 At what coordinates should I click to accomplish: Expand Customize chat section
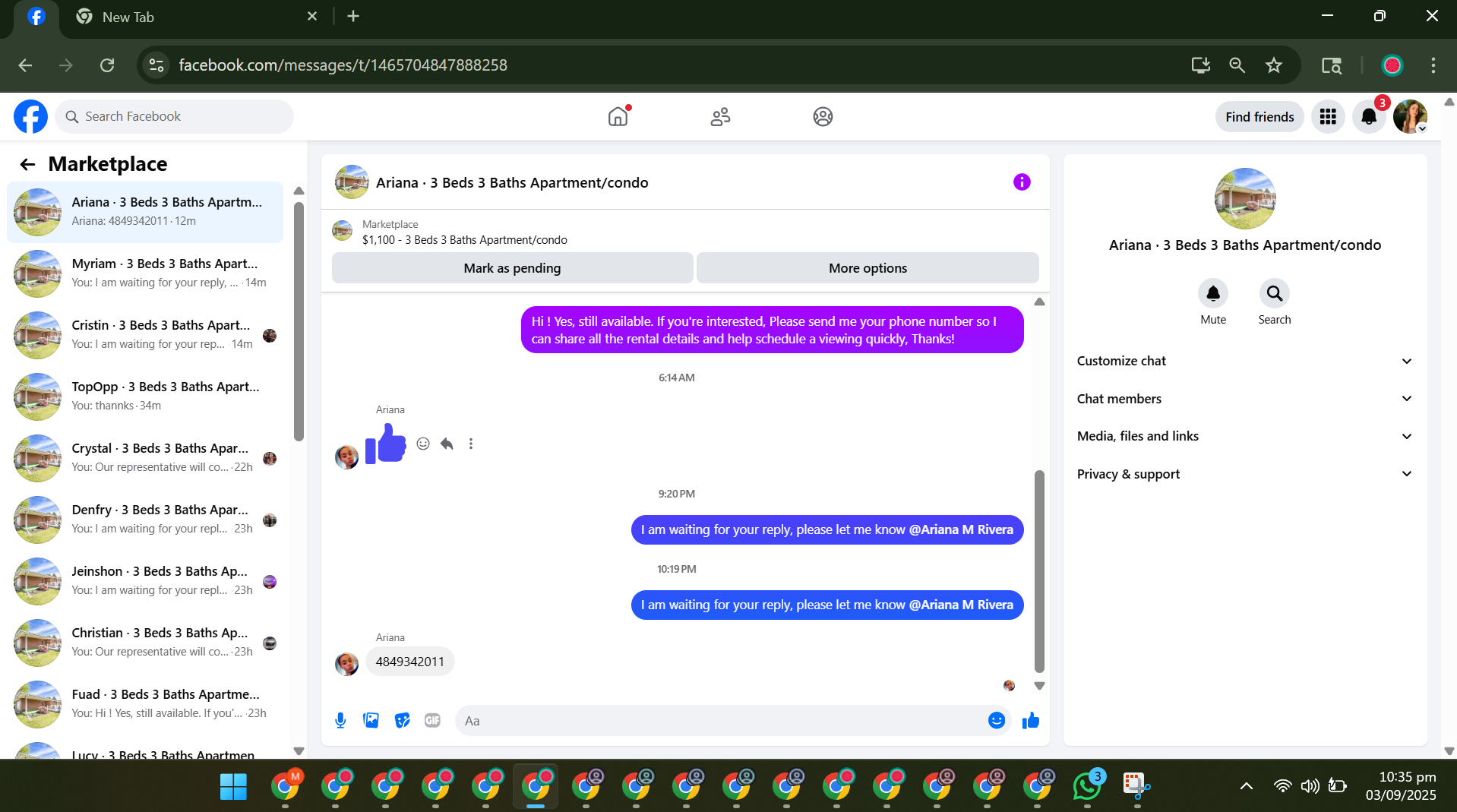(1244, 361)
